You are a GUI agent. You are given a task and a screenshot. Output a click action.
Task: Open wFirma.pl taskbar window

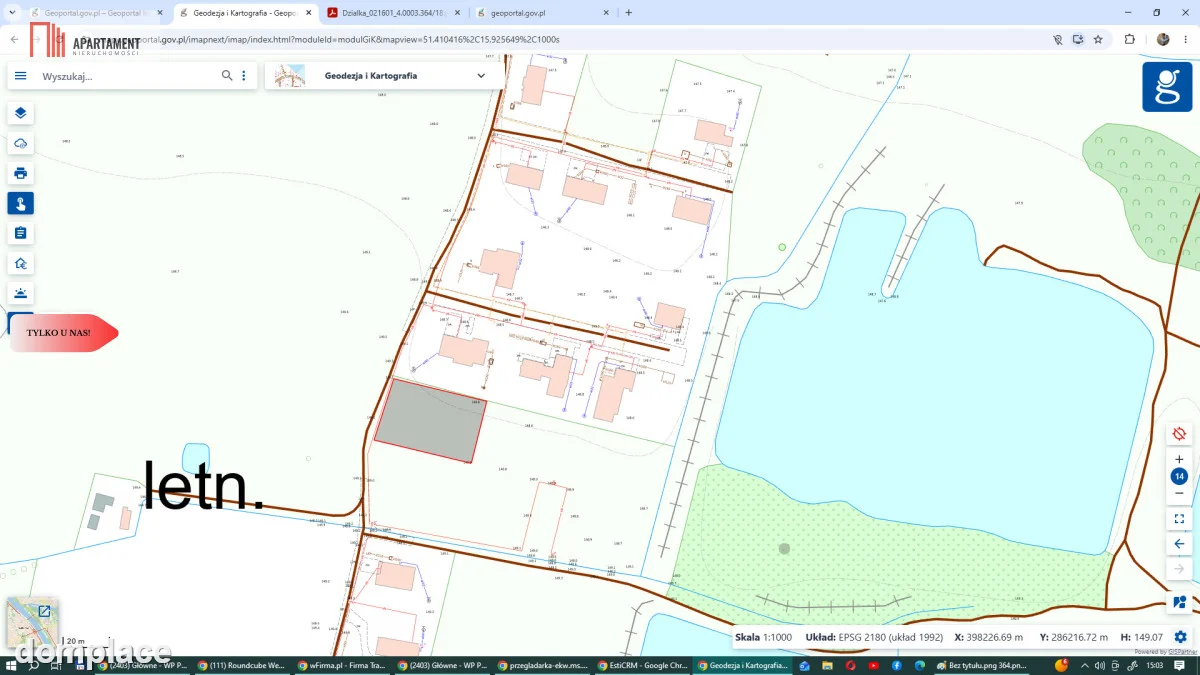[x=341, y=665]
